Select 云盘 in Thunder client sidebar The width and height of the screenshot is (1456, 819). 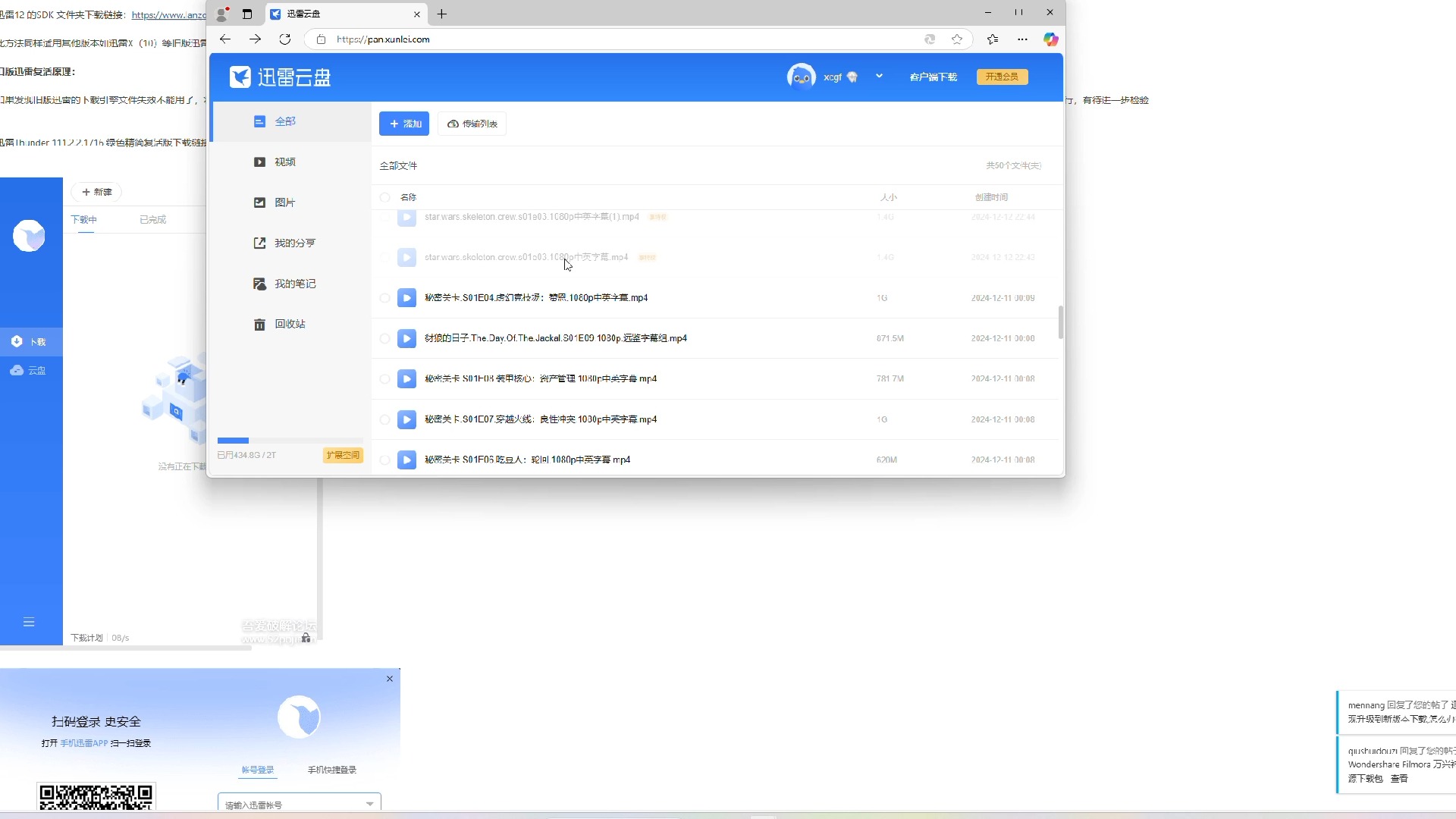(31, 371)
